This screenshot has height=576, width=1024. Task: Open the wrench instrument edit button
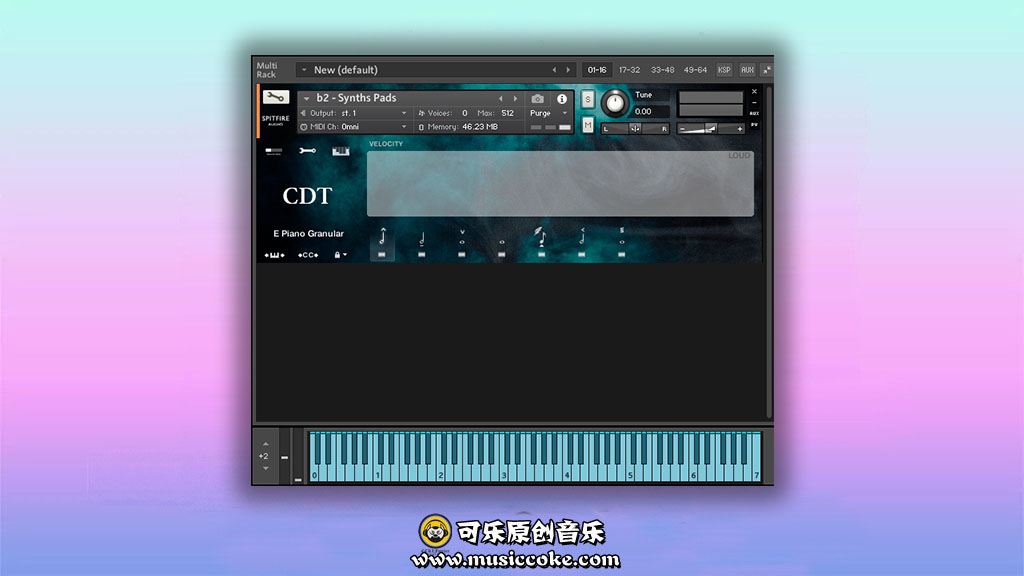275,98
